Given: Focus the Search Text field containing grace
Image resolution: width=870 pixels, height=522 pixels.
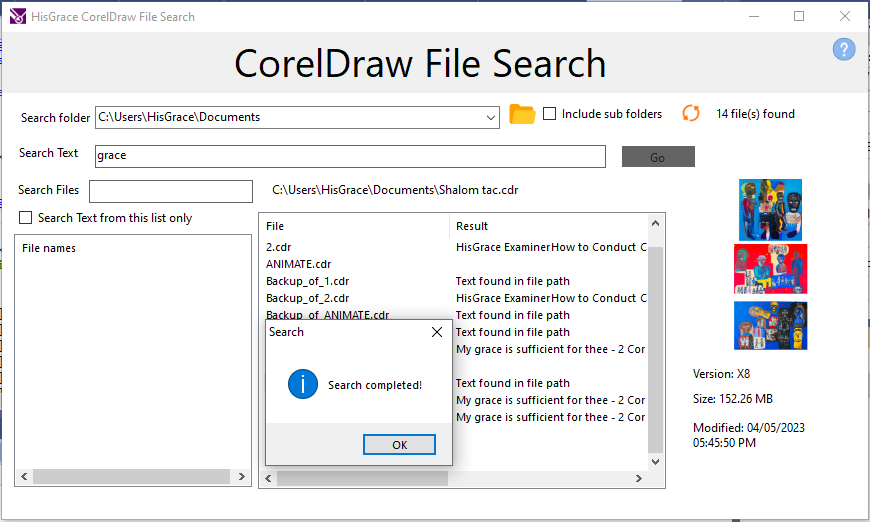Looking at the screenshot, I should [x=350, y=156].
